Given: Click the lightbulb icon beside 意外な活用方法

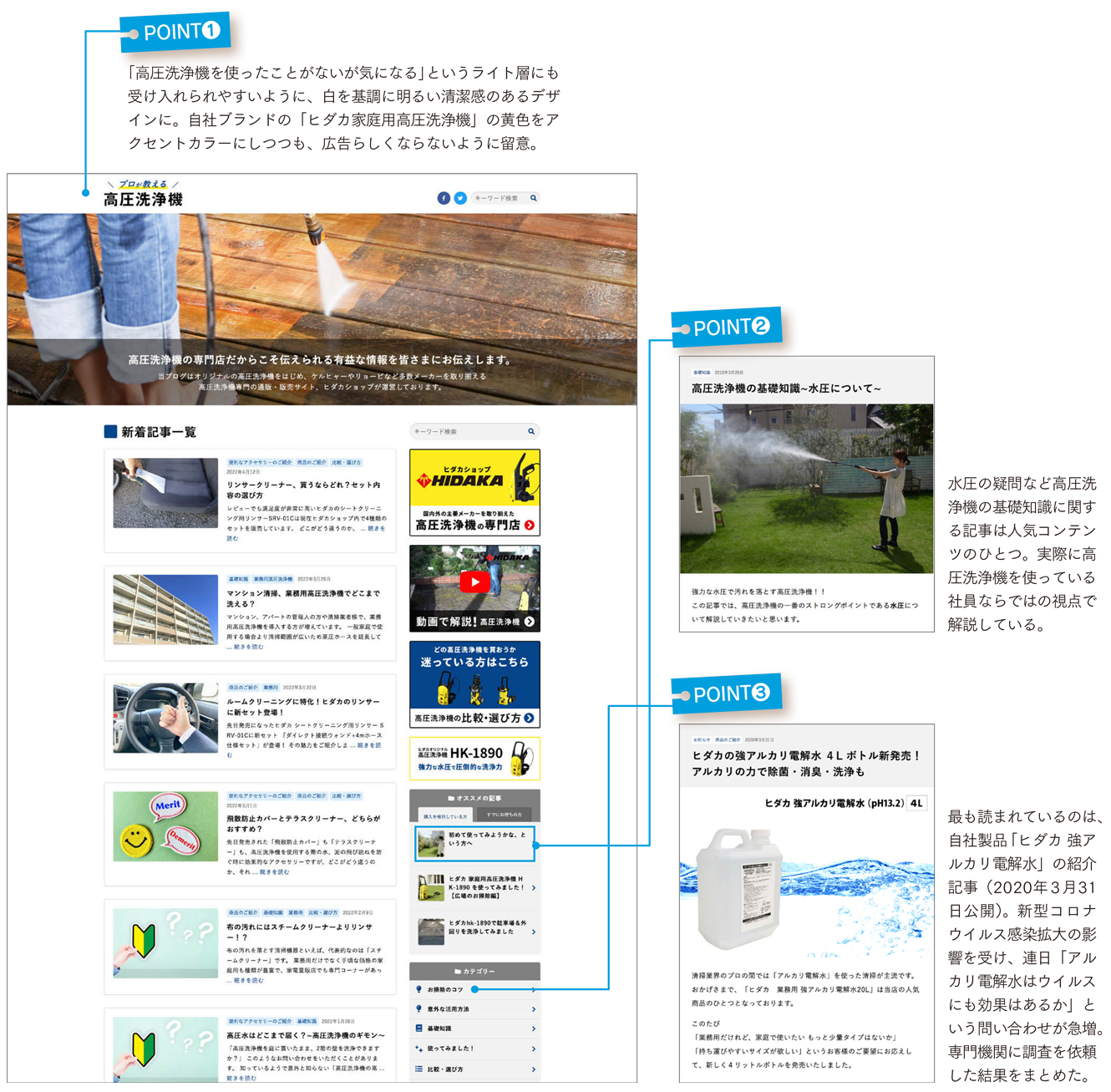Looking at the screenshot, I should pyautogui.click(x=419, y=1008).
